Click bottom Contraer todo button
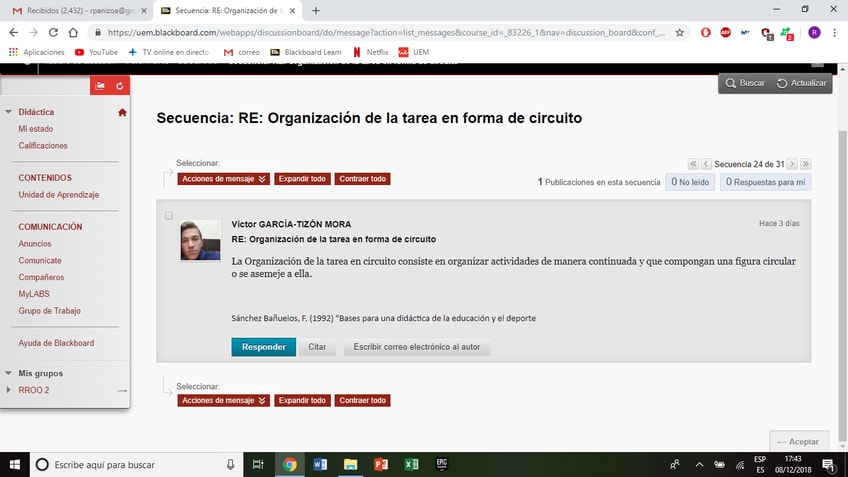848x477 pixels. (362, 401)
